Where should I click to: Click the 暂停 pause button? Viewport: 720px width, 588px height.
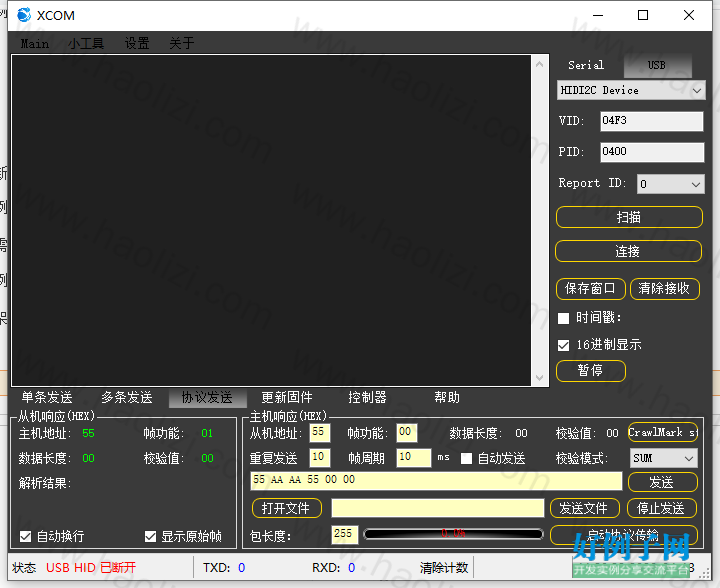tap(591, 371)
